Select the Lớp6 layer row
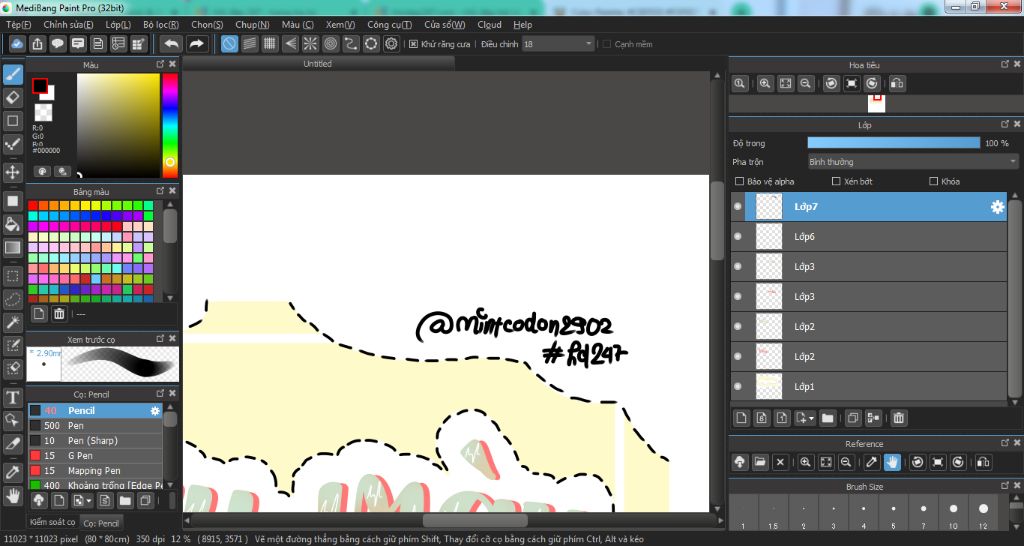The height and width of the screenshot is (546, 1024). (x=869, y=236)
